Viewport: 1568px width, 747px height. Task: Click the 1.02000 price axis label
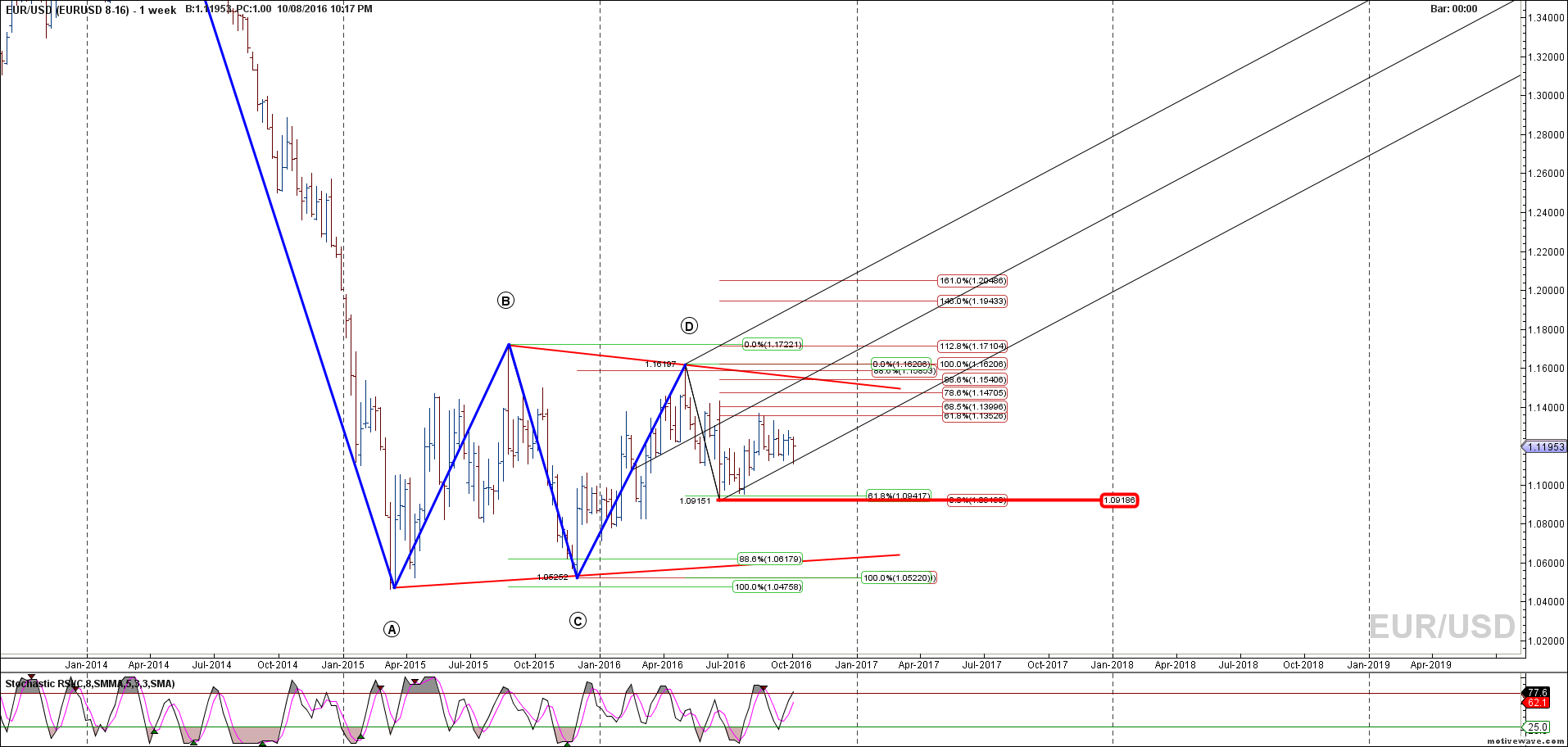[x=1546, y=641]
